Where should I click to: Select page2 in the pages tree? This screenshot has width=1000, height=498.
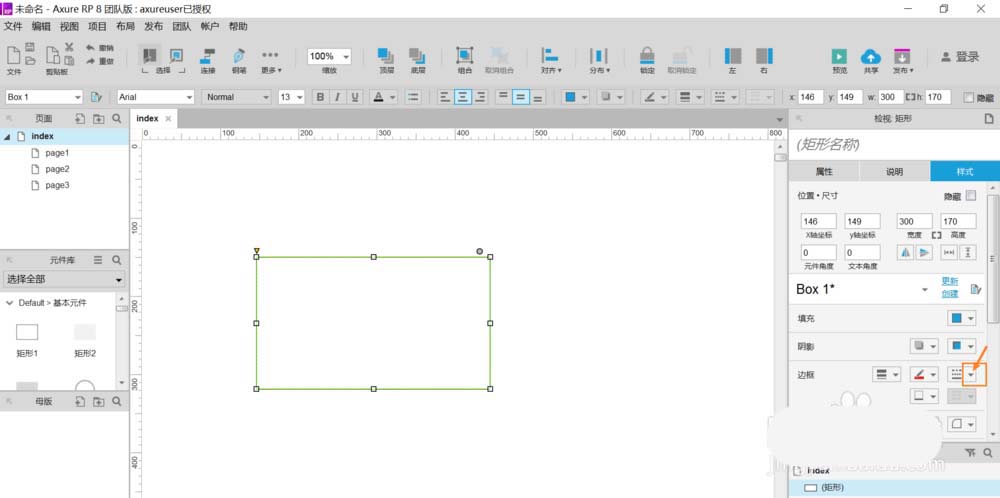point(56,169)
